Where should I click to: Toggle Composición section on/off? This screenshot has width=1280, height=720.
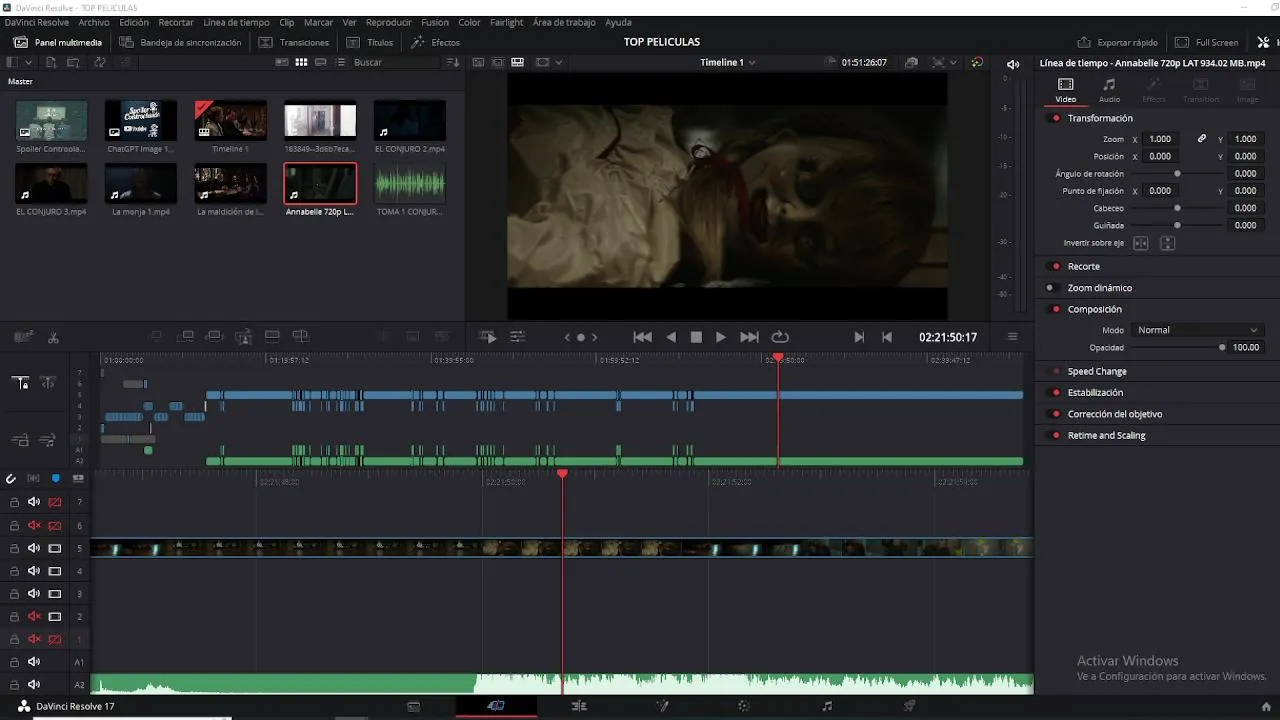(x=1056, y=310)
